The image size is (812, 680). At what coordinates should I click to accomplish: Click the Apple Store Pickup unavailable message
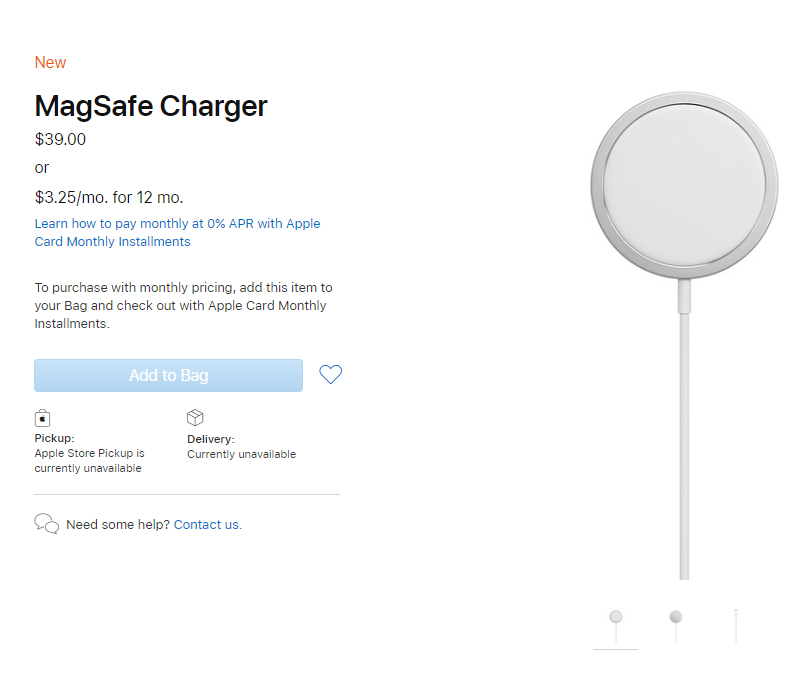[x=89, y=461]
